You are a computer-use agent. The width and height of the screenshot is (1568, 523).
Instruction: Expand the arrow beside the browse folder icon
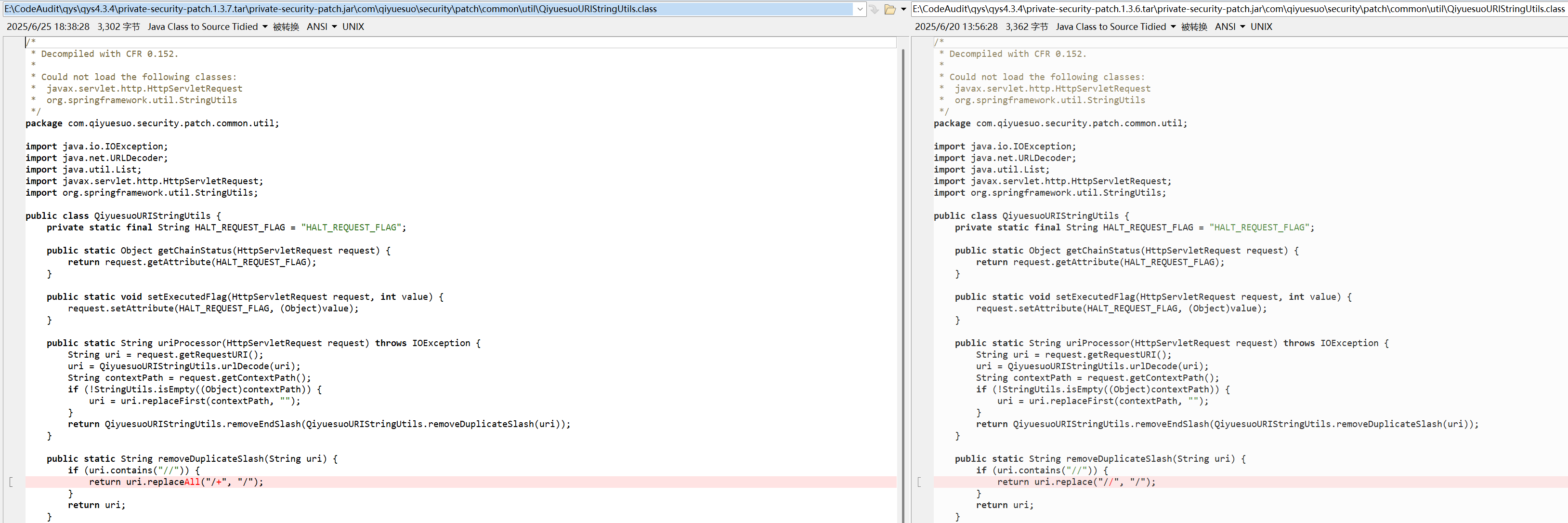click(x=903, y=9)
